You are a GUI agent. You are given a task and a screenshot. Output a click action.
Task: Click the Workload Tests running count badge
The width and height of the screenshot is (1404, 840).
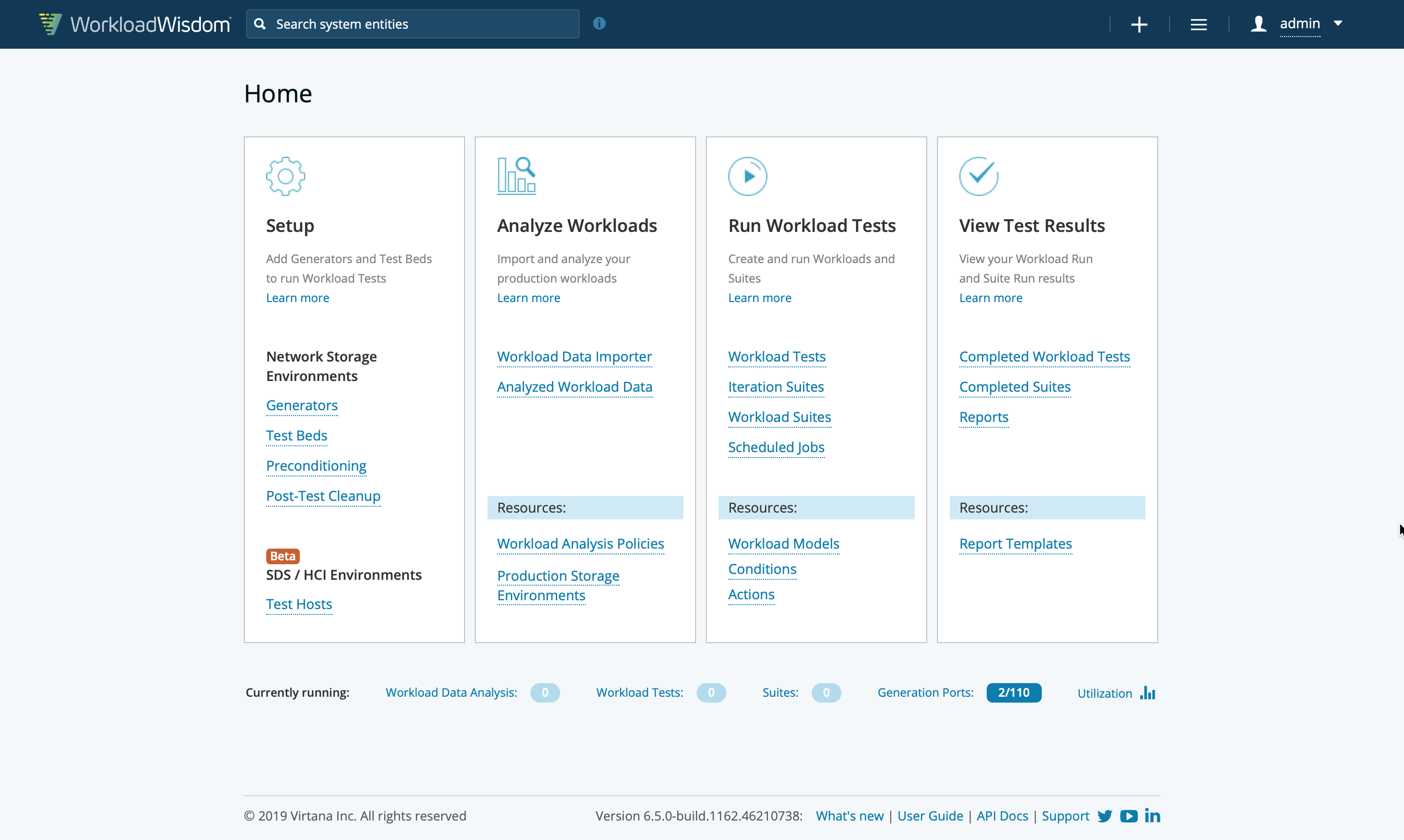(x=711, y=692)
